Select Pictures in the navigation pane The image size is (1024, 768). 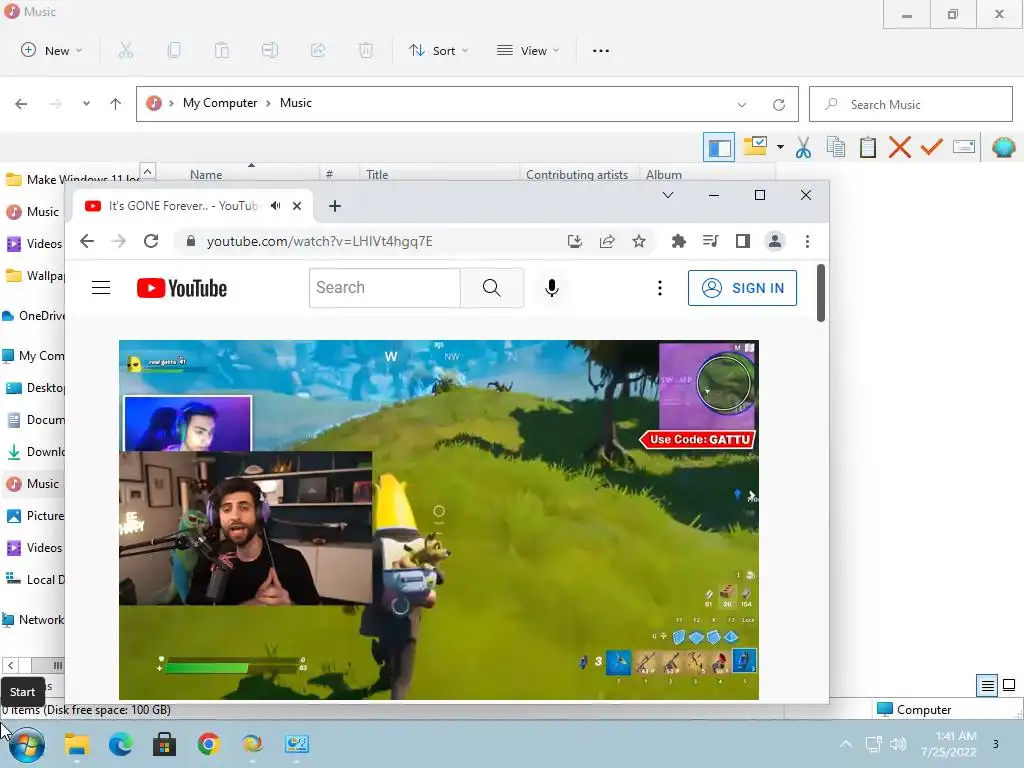click(35, 516)
